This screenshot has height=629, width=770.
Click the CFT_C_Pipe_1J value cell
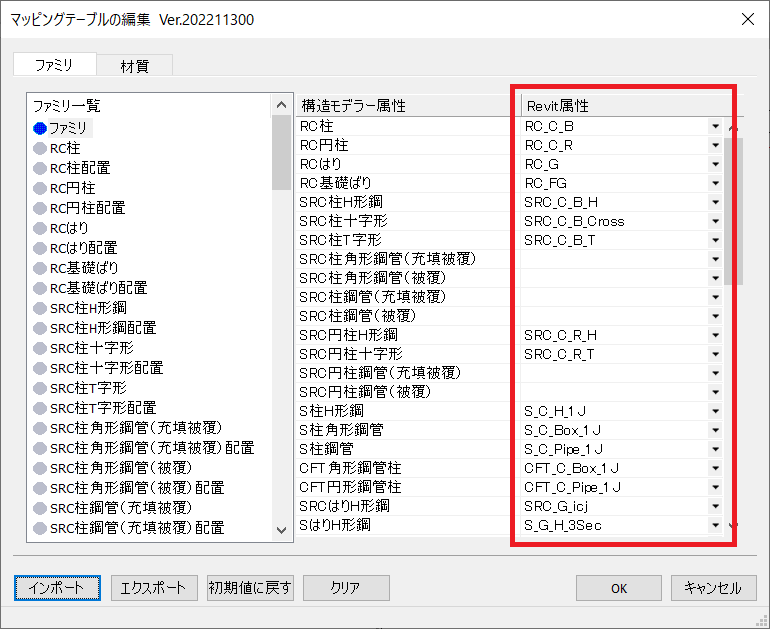pos(615,487)
